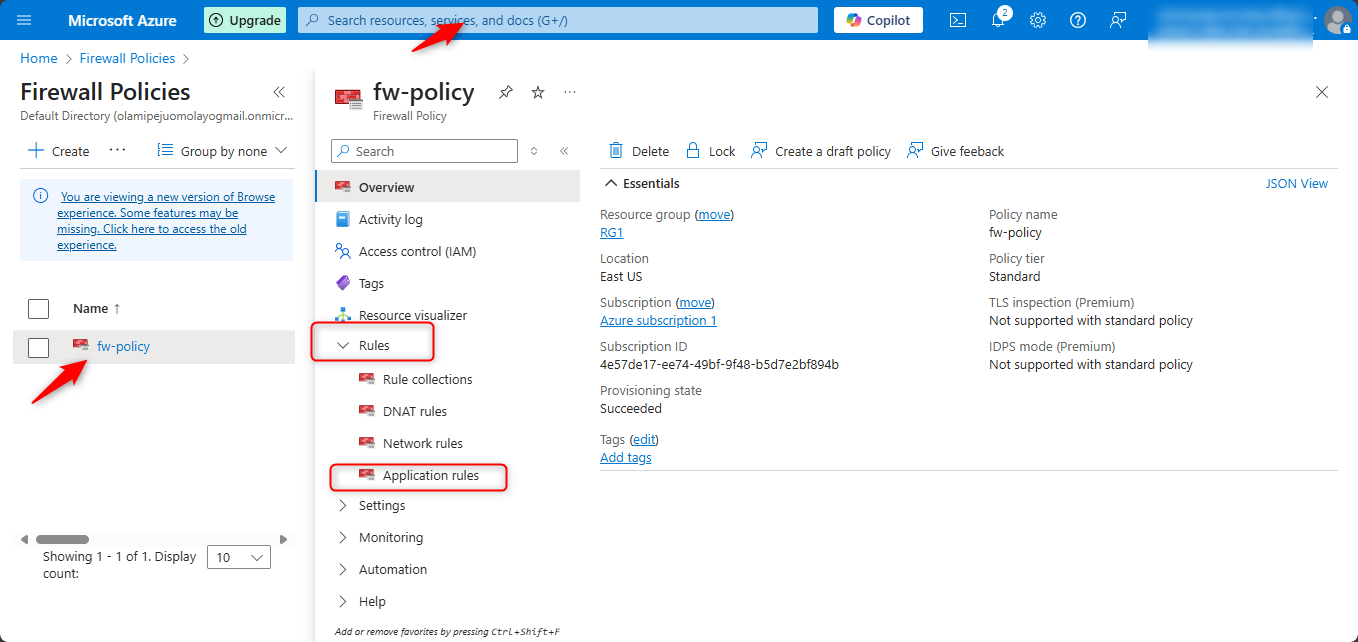Click Create a draft policy

(820, 151)
